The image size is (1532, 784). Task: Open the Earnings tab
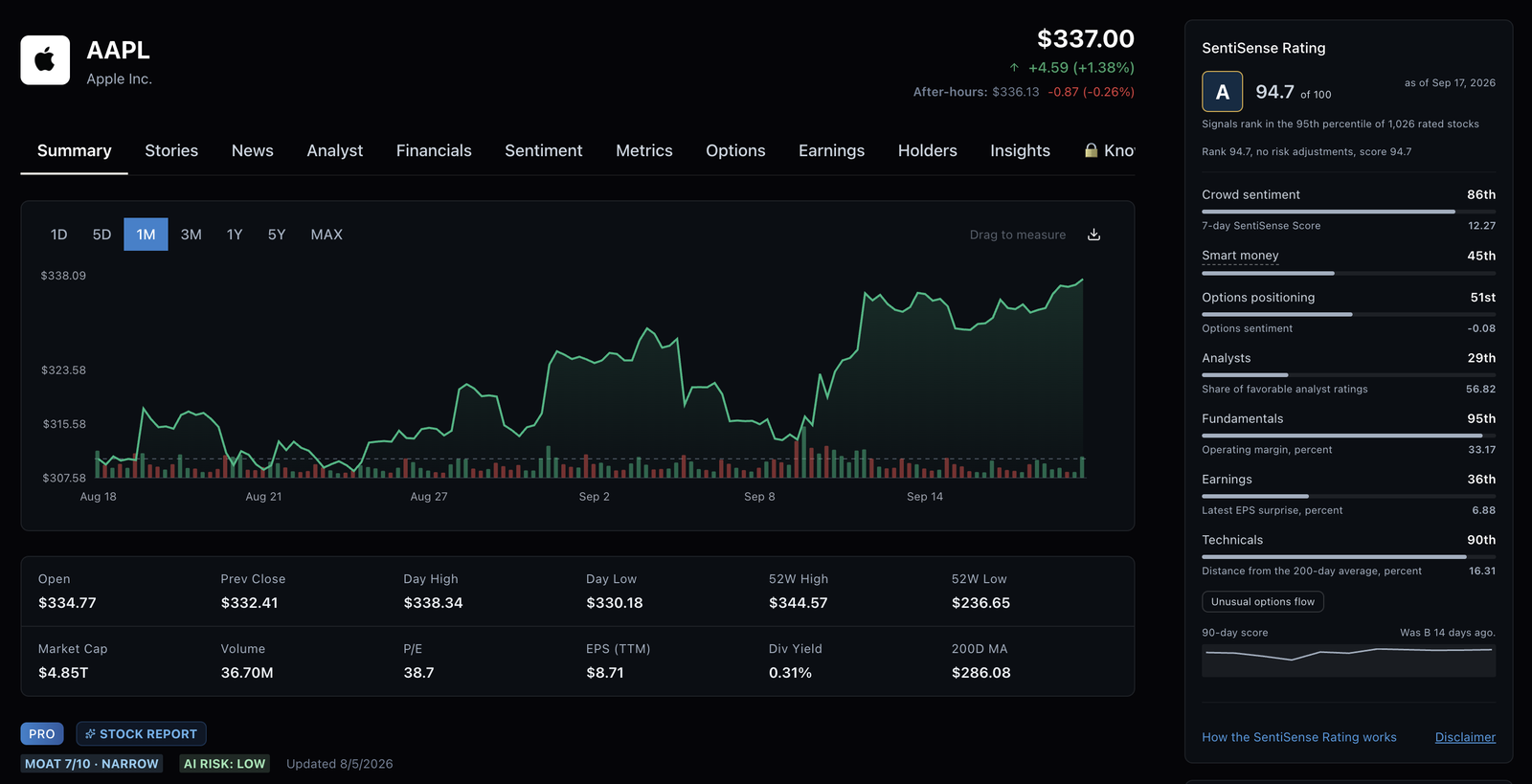pyautogui.click(x=831, y=151)
